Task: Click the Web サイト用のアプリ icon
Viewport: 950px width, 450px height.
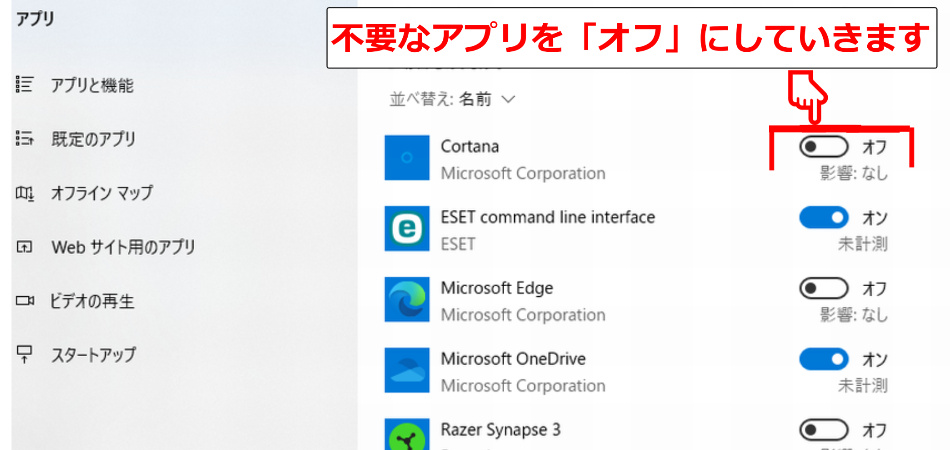Action: pos(25,247)
